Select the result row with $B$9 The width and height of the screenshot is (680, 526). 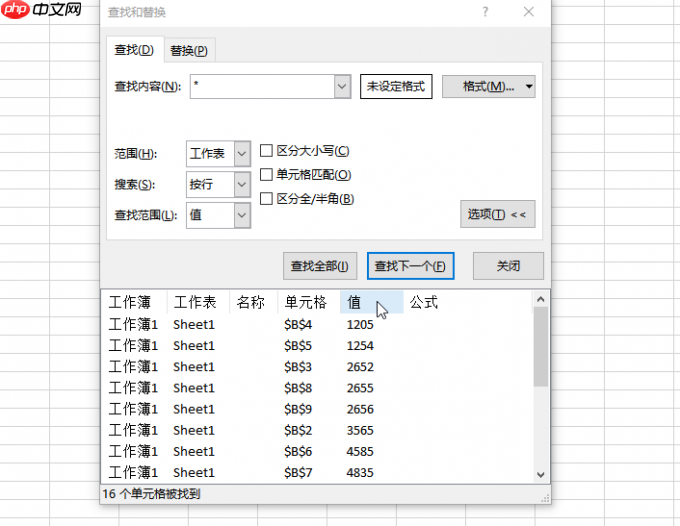coord(317,409)
